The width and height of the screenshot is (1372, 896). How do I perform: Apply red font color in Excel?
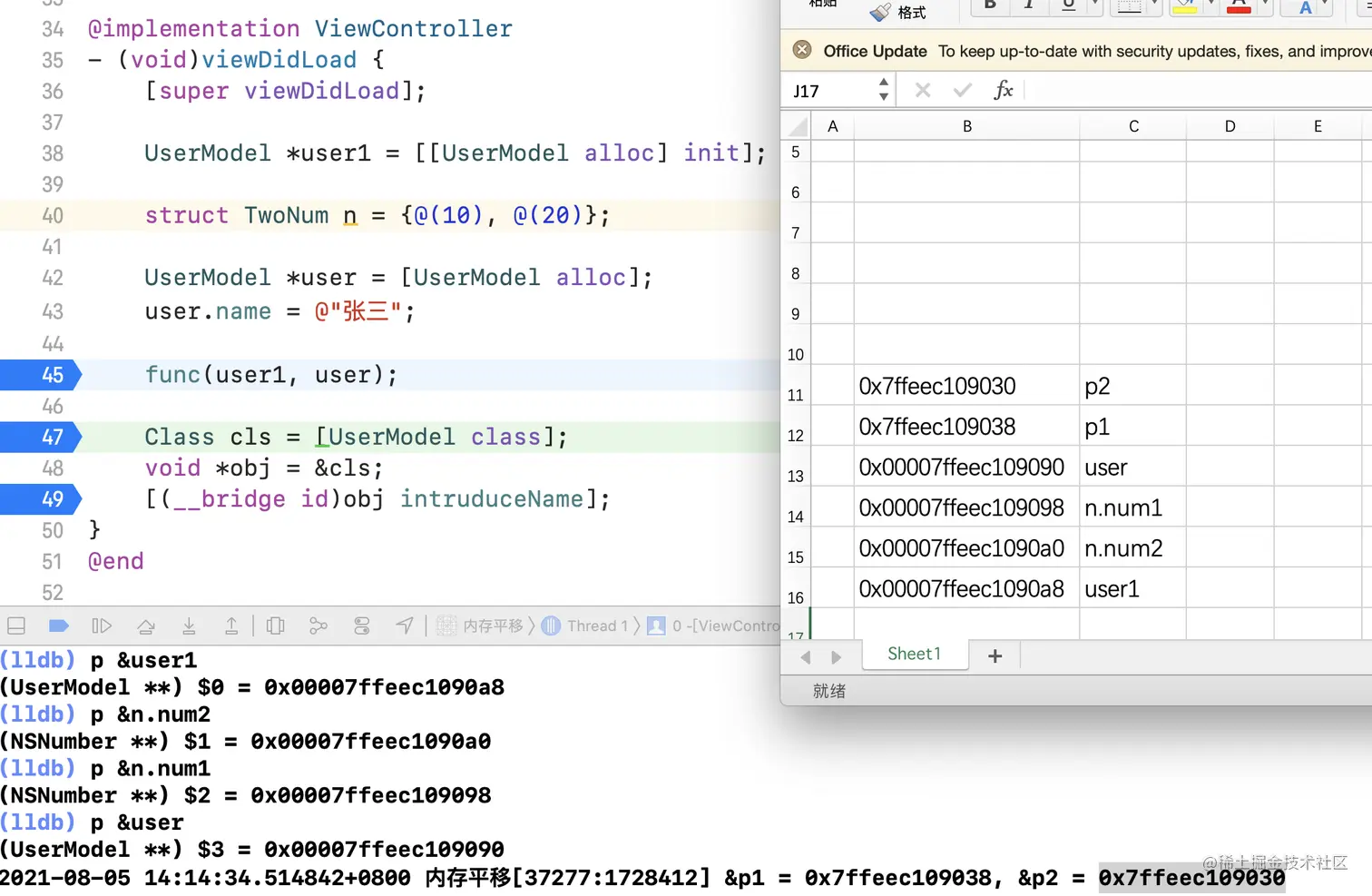tap(1239, 6)
